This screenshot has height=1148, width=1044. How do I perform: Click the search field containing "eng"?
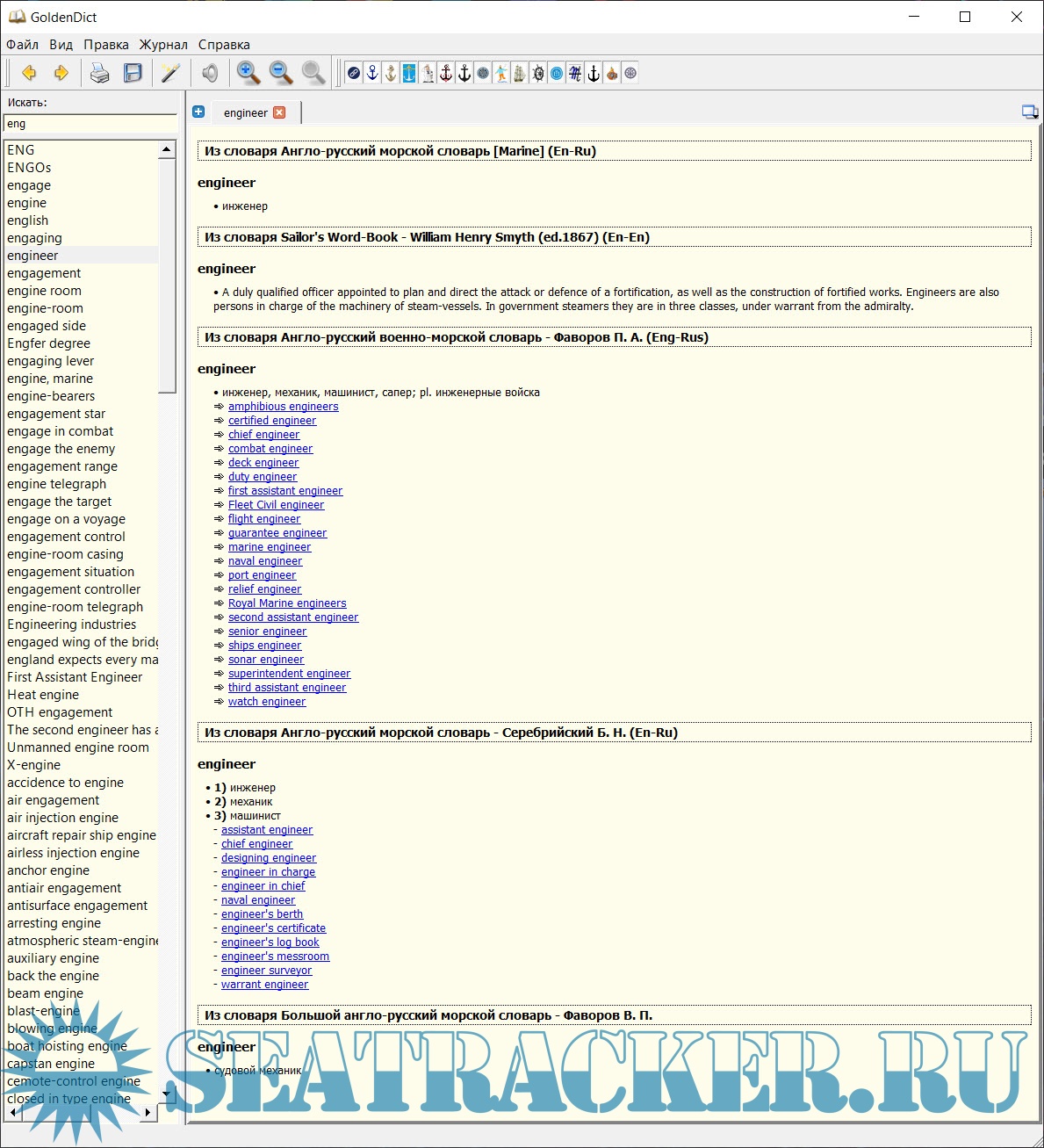pyautogui.click(x=90, y=124)
